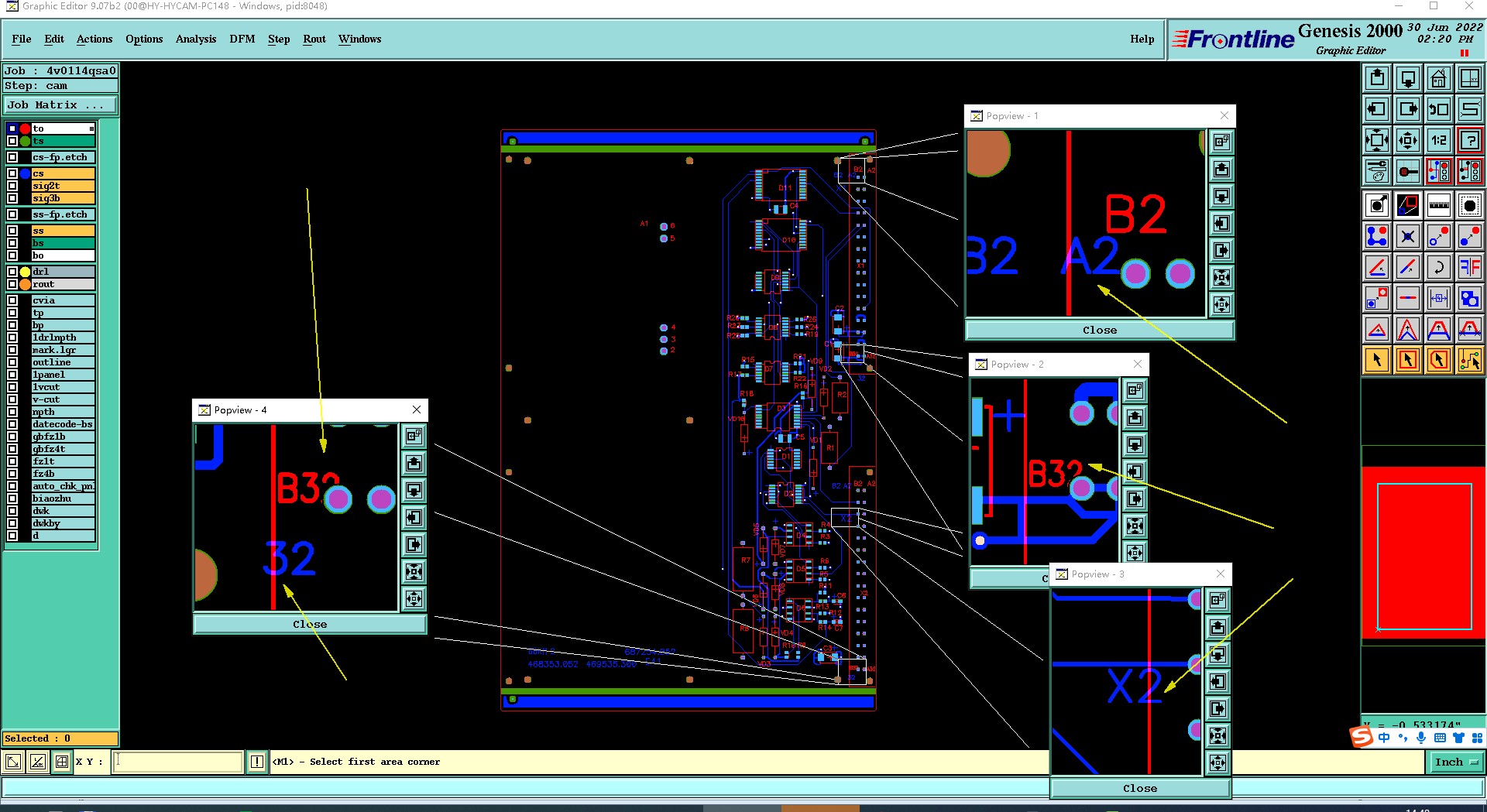Click red color dot beside layer 'to'
Screen dimensions: 1487x812
click(x=26, y=128)
